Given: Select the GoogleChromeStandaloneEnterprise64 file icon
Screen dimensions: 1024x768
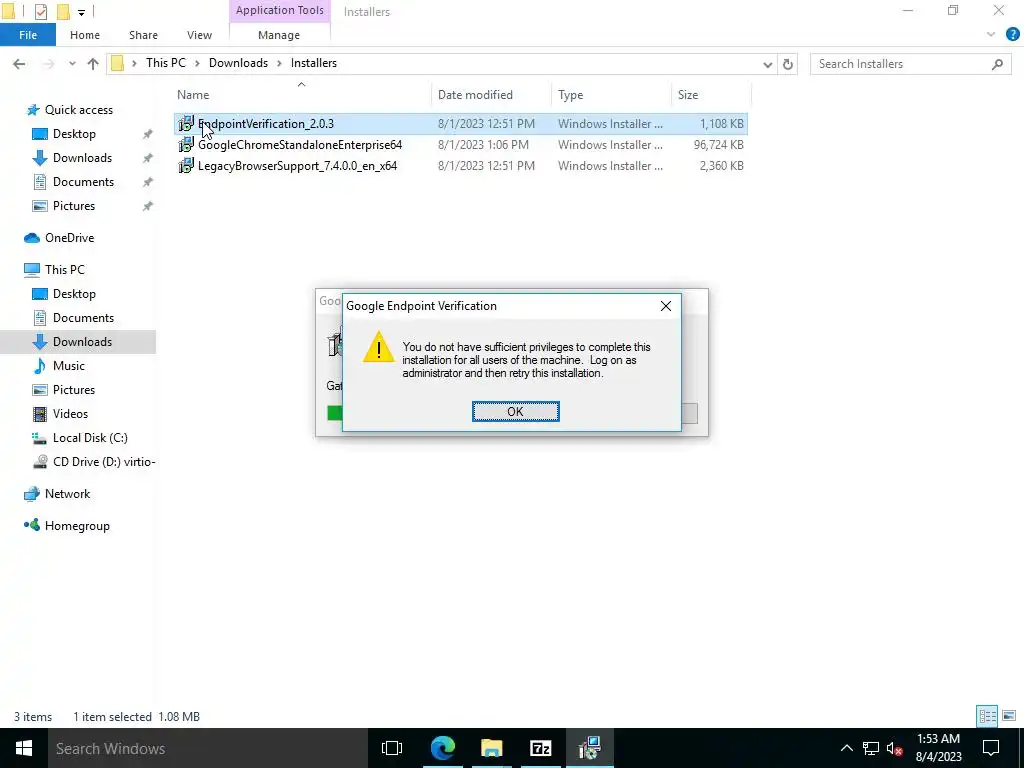Looking at the screenshot, I should coord(186,144).
